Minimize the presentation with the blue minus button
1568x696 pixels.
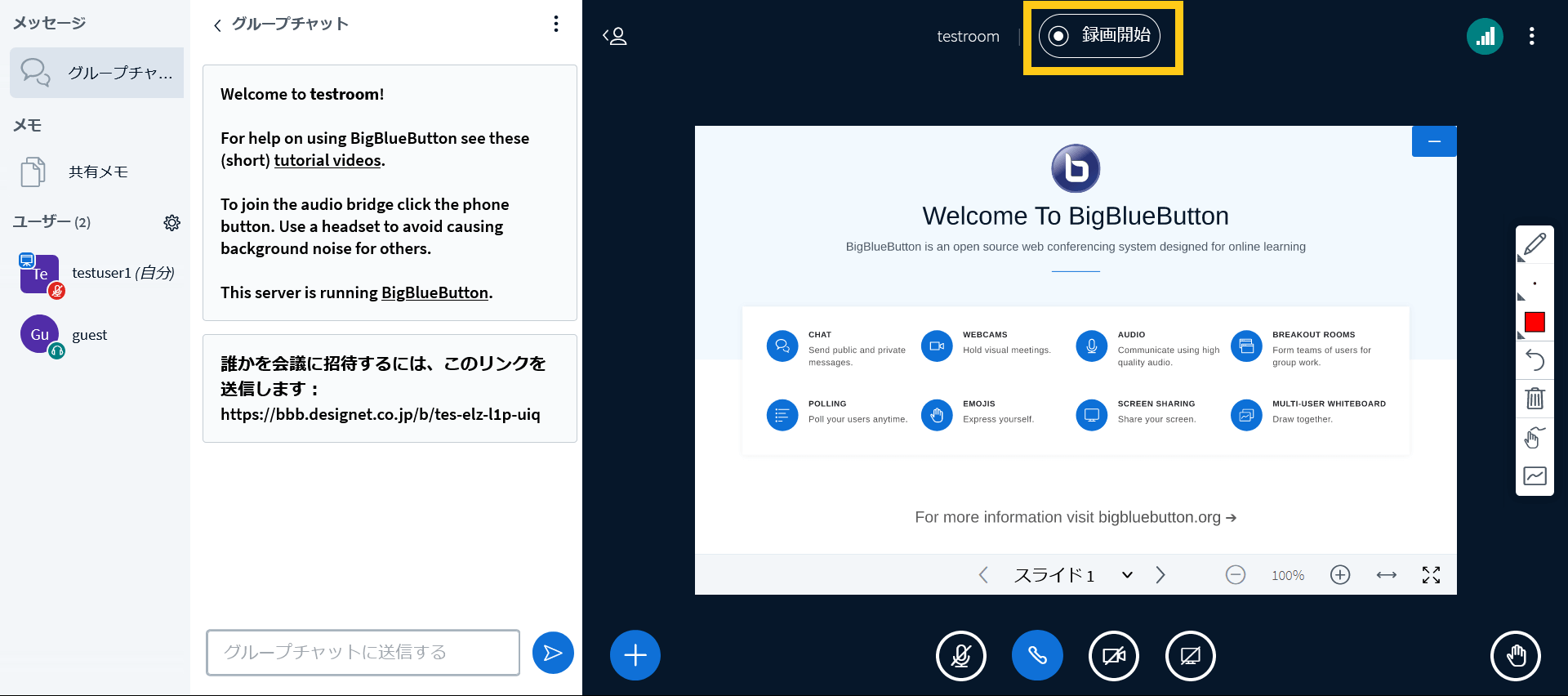click(1434, 141)
